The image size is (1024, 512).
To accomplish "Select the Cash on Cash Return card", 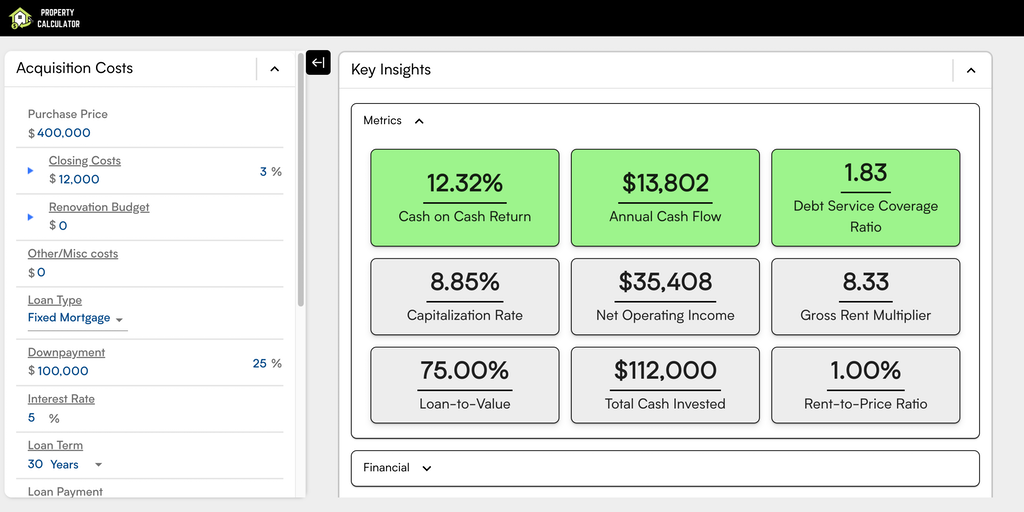I will point(465,198).
